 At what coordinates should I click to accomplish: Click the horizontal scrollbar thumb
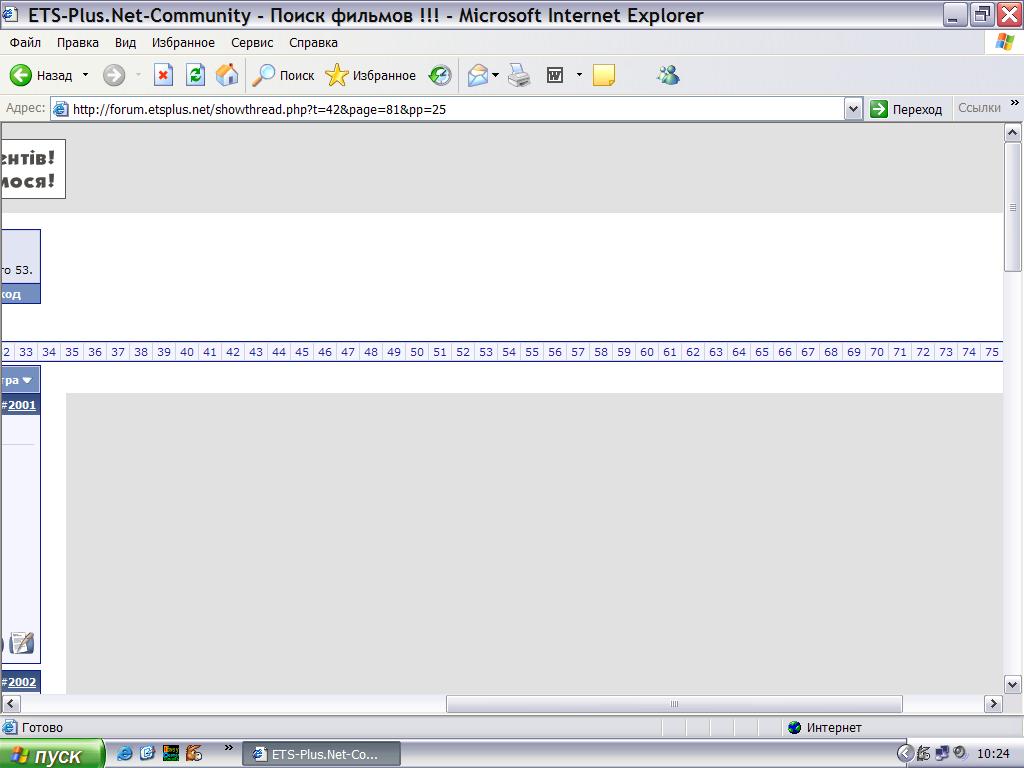(673, 704)
